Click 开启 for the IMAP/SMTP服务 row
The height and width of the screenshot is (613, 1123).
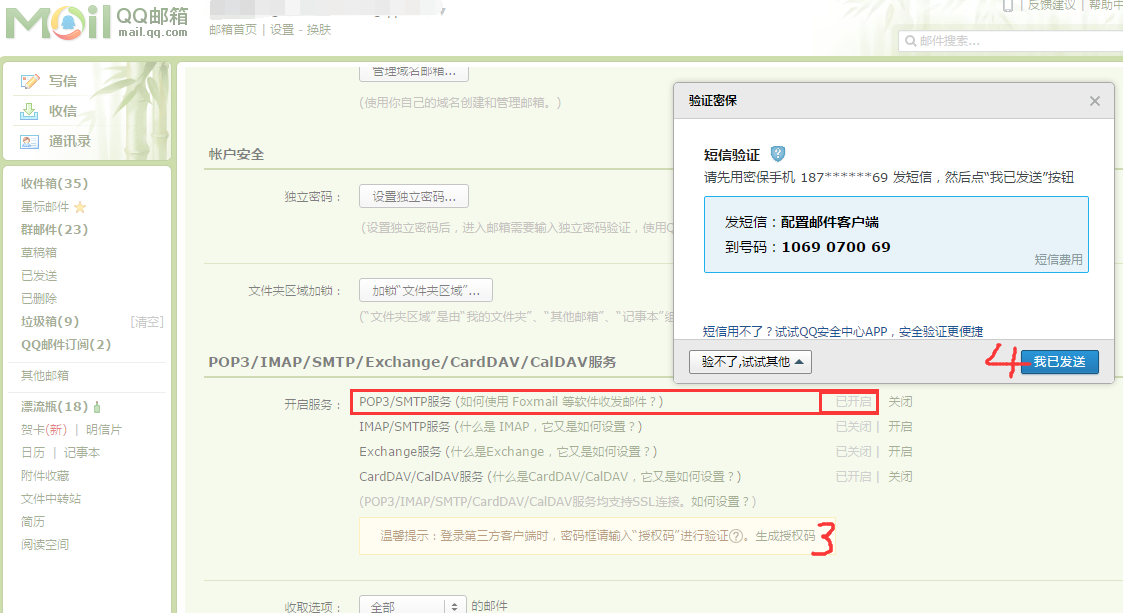tap(900, 427)
